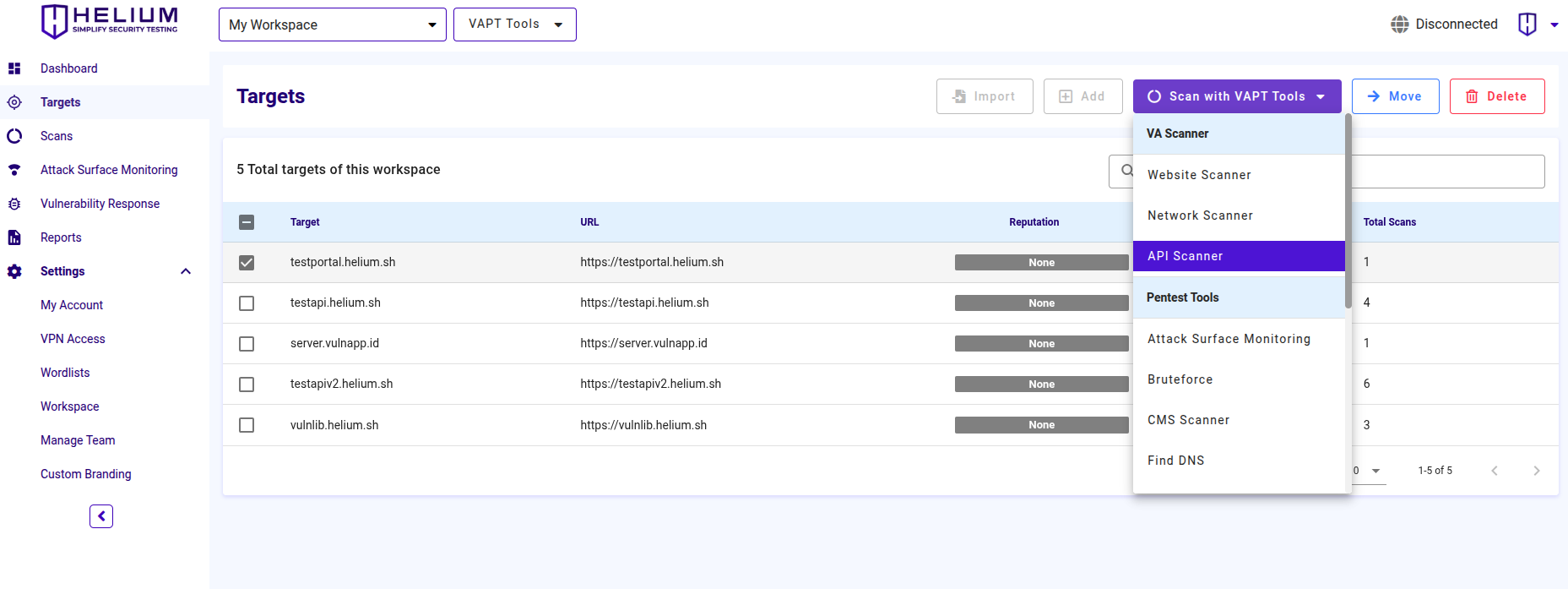Toggle the select-all header checkbox

click(x=247, y=222)
